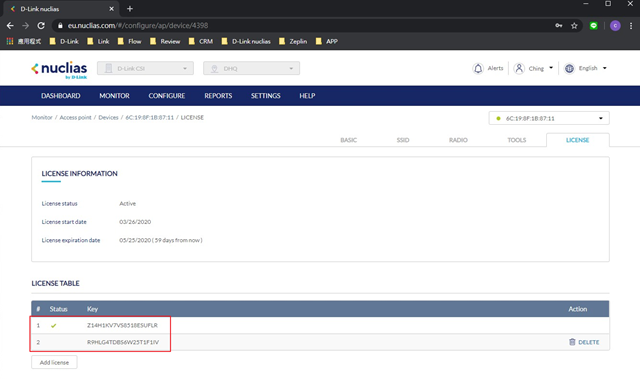This screenshot has width=640, height=379.
Task: Delete license key R9HLG4TDBS6W25T1F1IV
Action: [x=584, y=342]
